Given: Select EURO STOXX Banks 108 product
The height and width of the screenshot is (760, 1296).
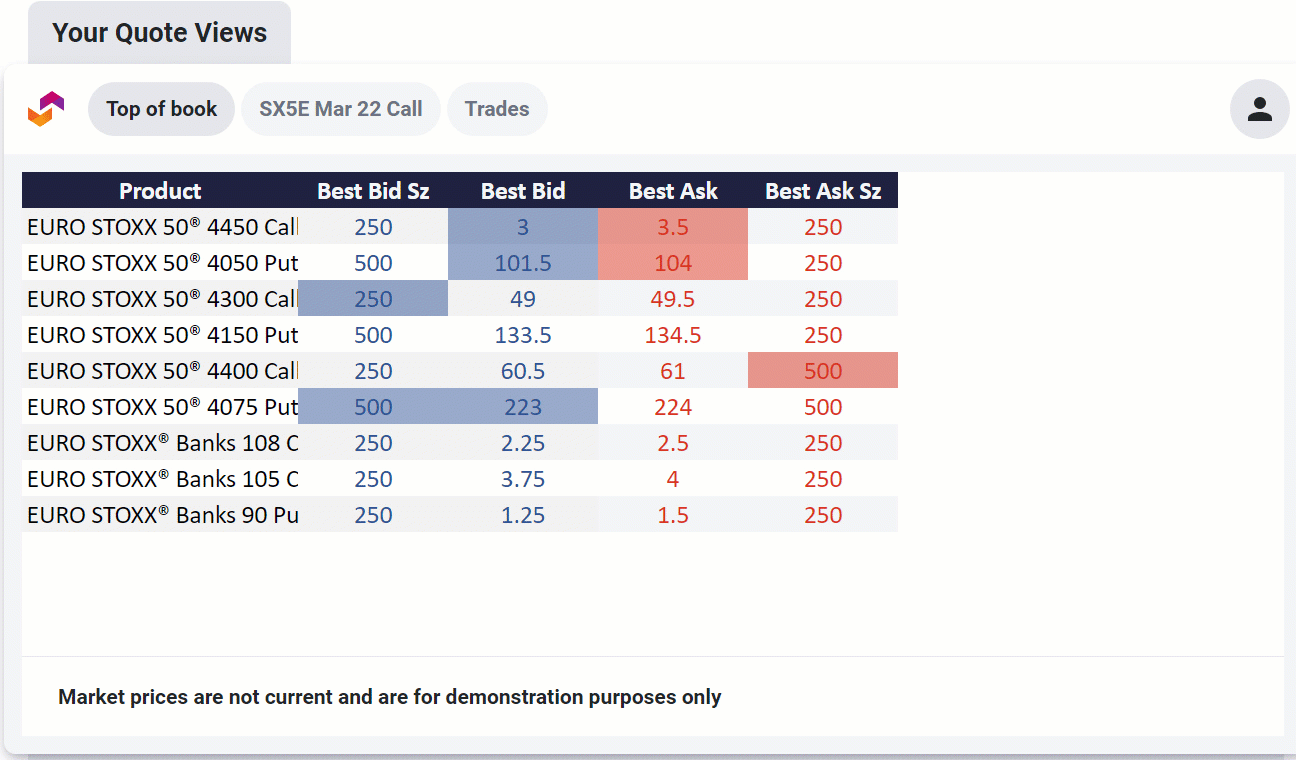Looking at the screenshot, I should pyautogui.click(x=160, y=443).
